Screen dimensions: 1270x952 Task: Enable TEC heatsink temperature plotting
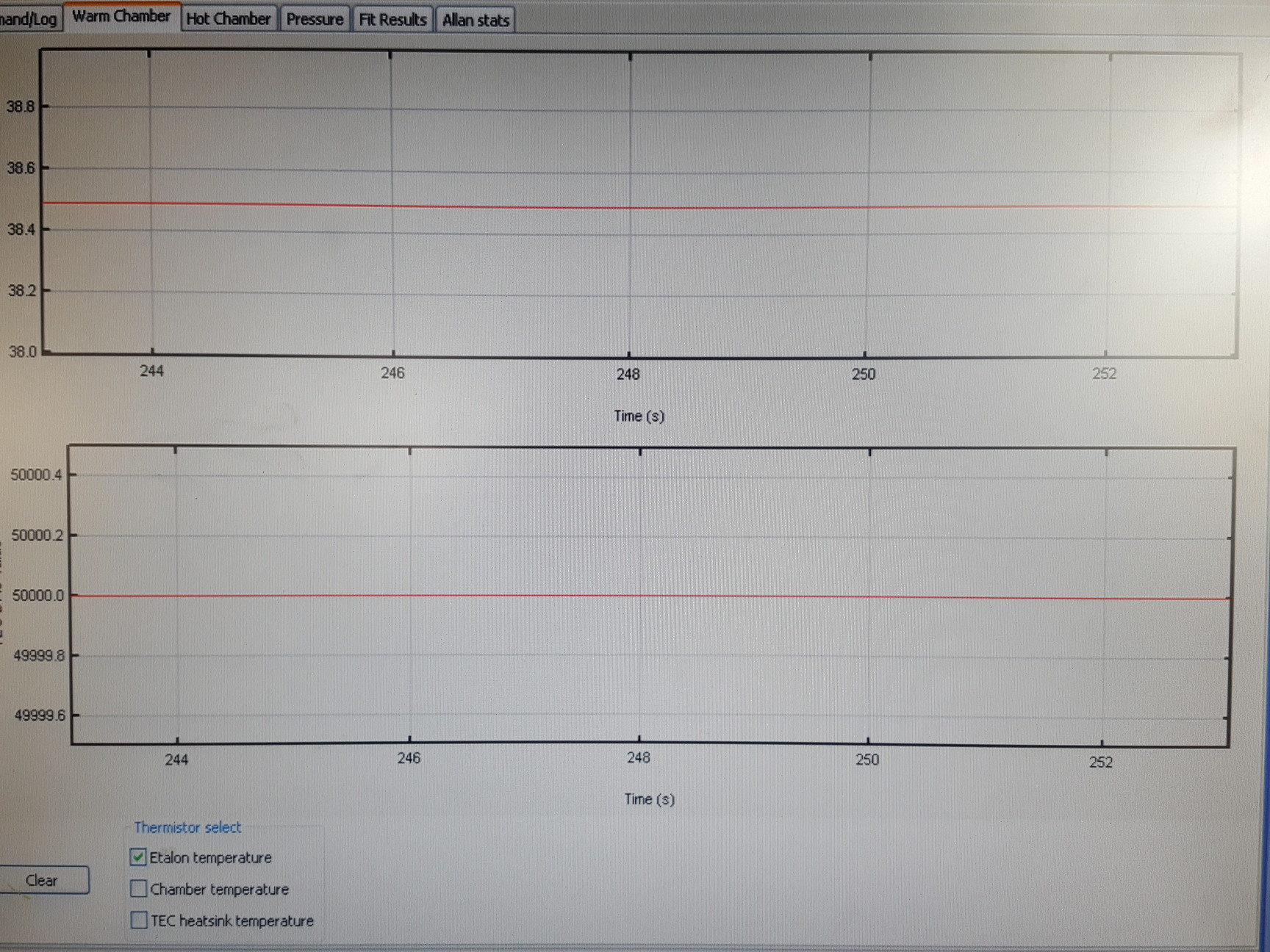tap(137, 920)
